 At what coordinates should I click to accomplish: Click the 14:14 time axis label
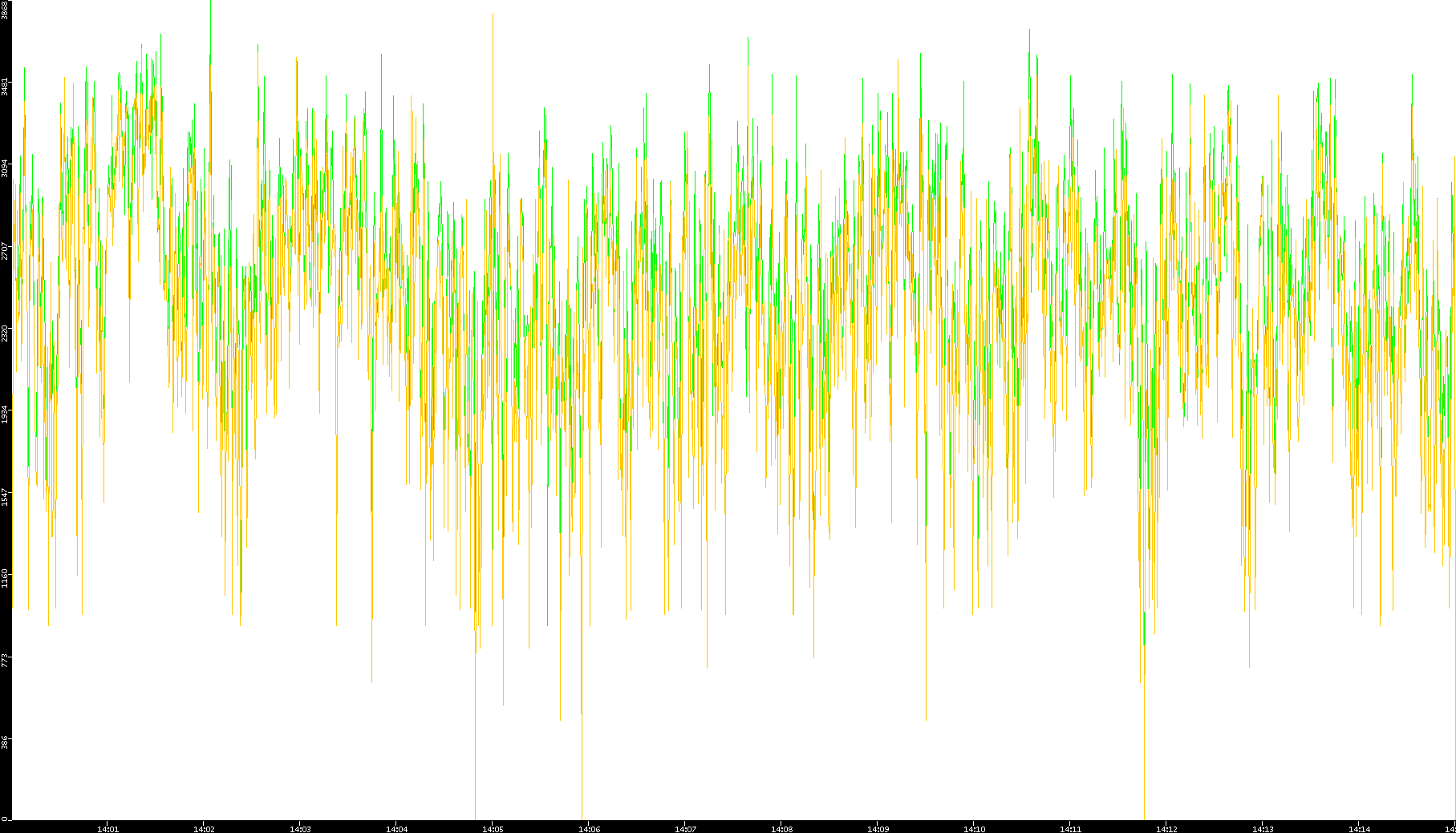pyautogui.click(x=1359, y=829)
